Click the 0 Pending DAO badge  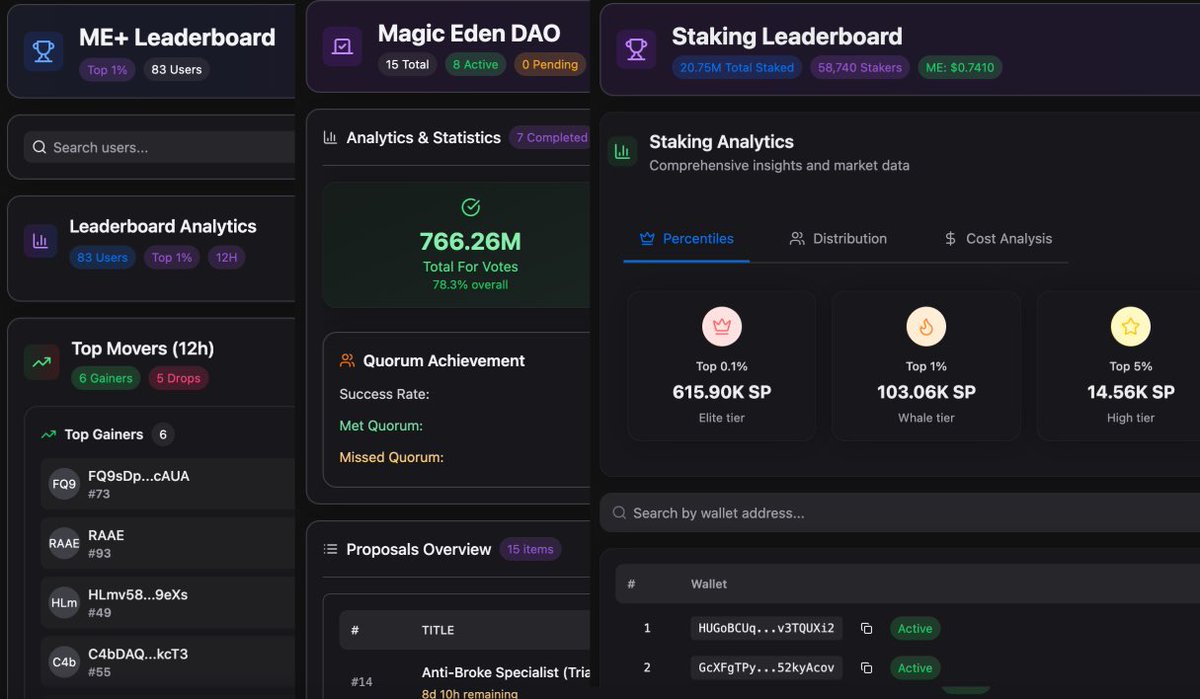550,65
